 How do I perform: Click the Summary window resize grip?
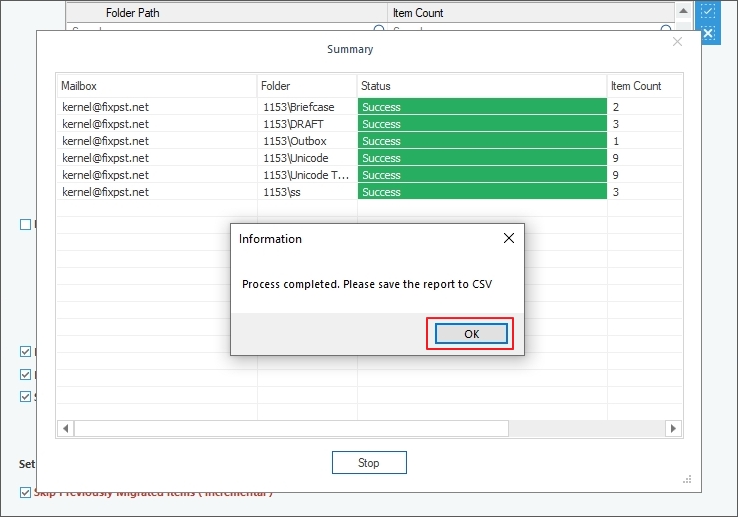coord(687,479)
